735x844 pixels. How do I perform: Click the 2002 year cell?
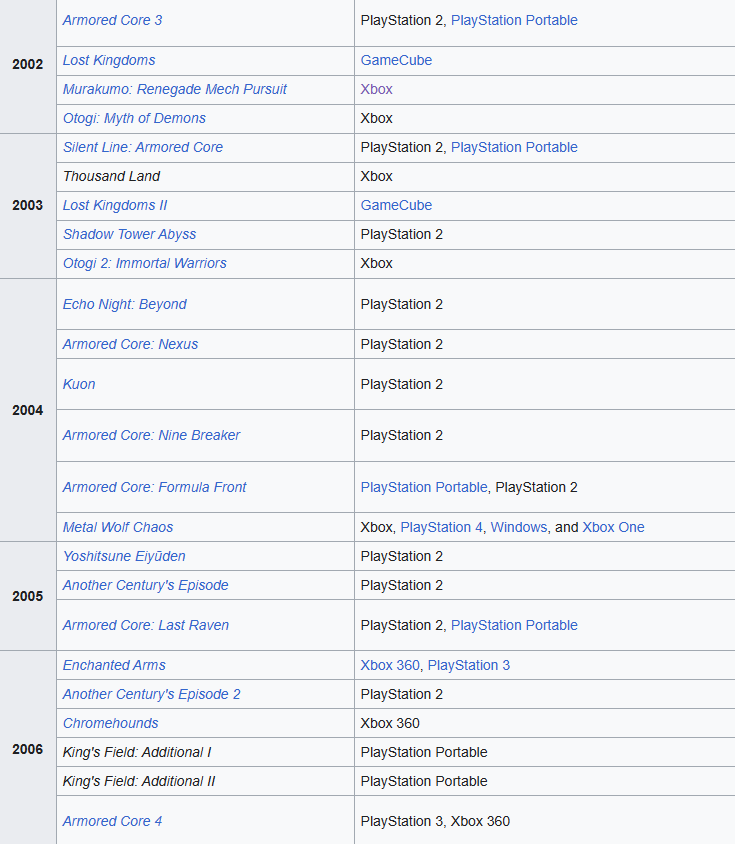[x=27, y=65]
